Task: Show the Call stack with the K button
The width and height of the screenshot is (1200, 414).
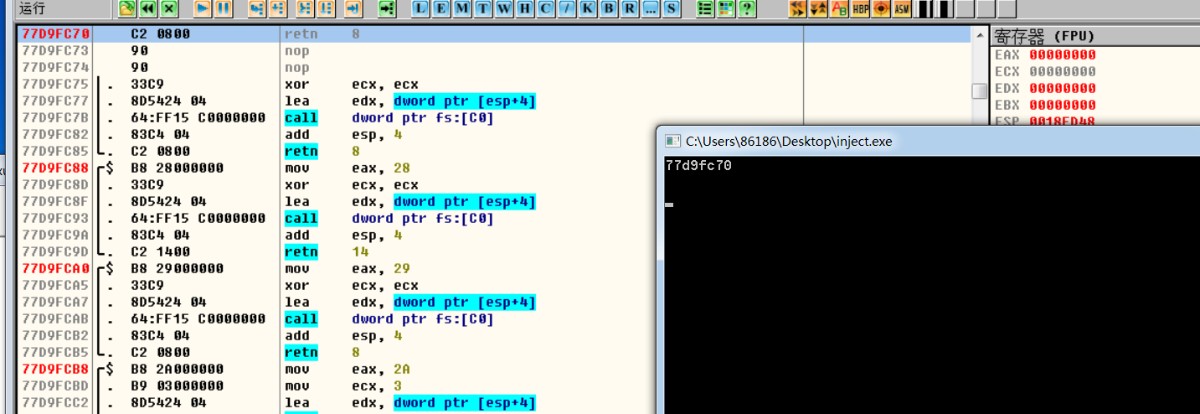Action: [588, 8]
